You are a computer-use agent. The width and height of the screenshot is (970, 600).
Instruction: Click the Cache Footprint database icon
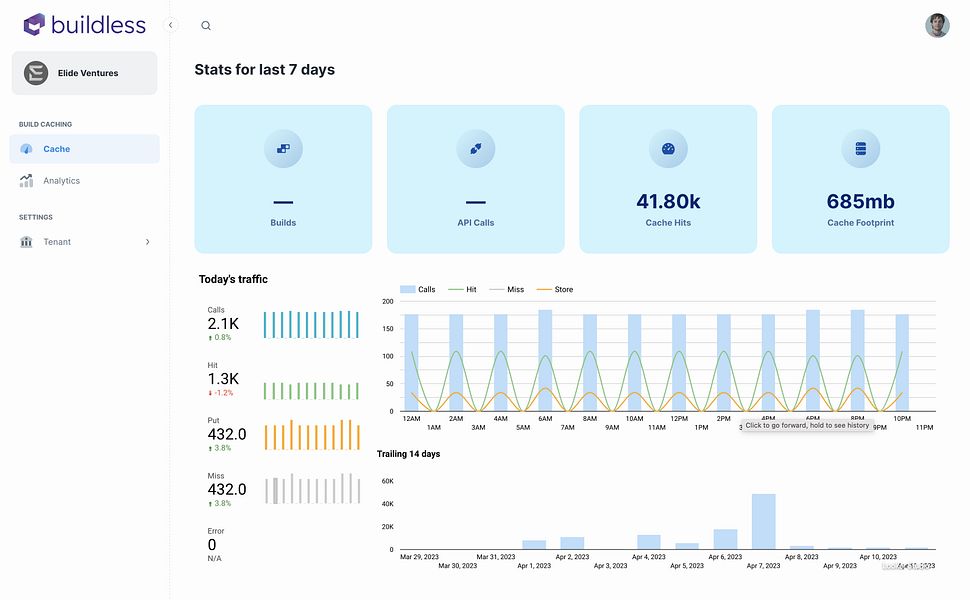[x=861, y=148]
